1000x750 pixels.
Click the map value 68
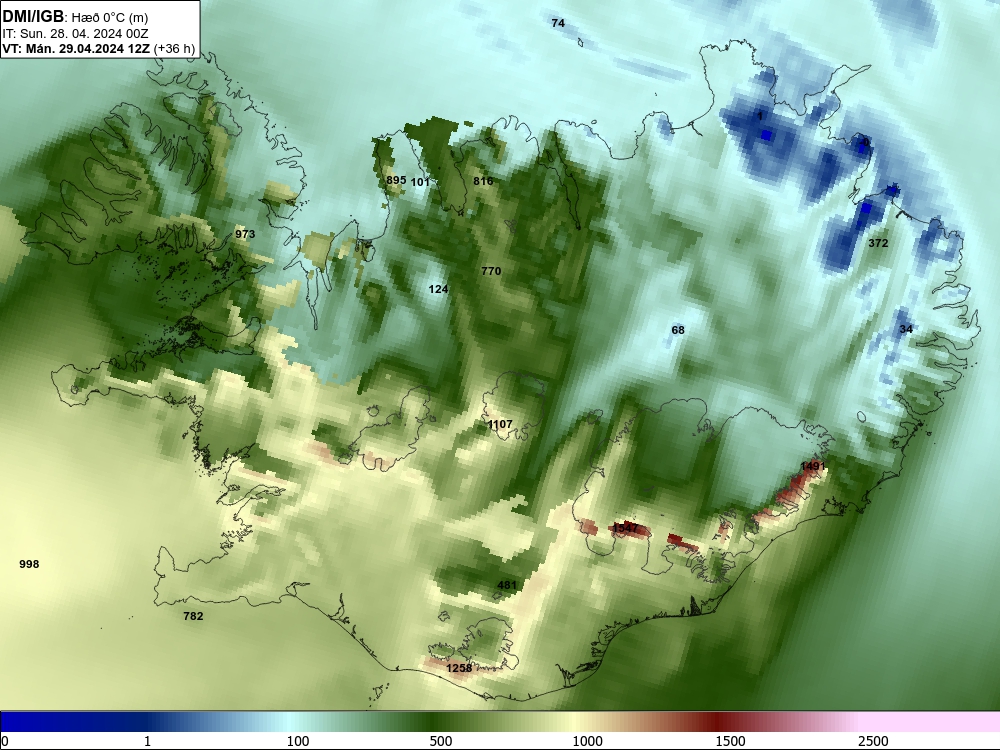click(678, 330)
